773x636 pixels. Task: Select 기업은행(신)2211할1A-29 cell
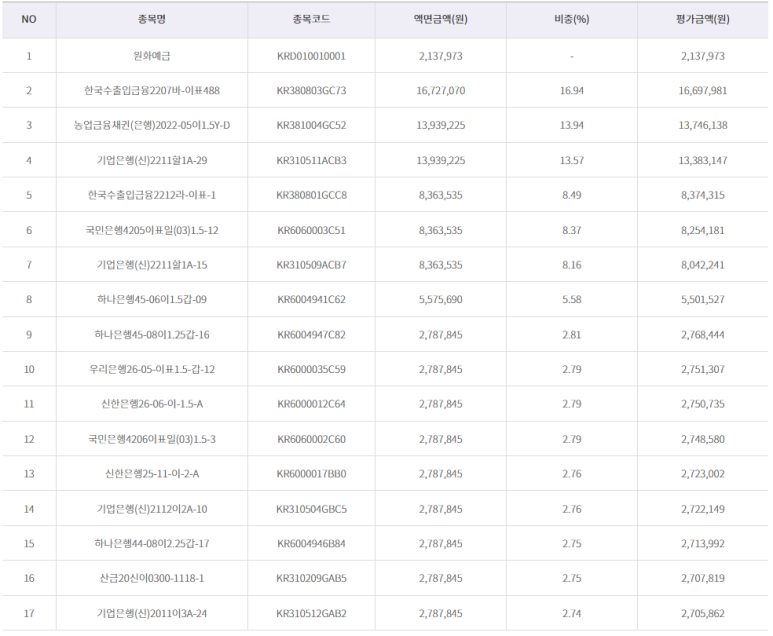pos(152,161)
